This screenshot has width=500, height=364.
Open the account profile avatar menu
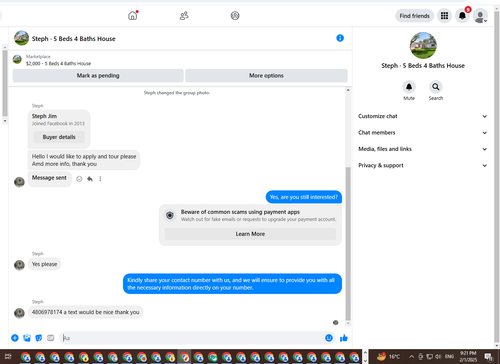(x=480, y=16)
